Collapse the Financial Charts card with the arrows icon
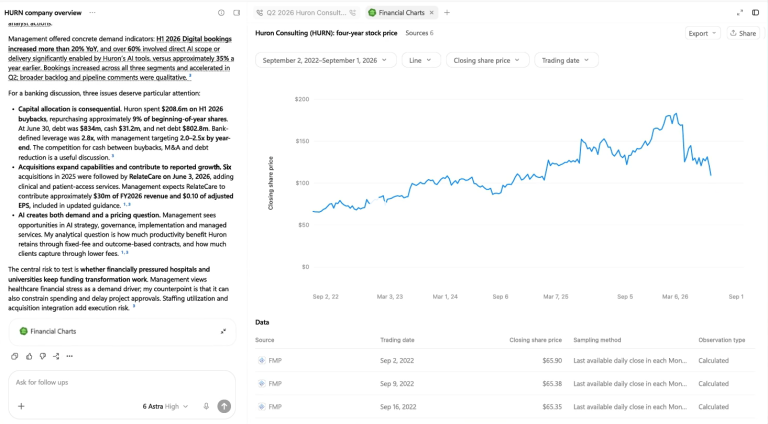 click(x=223, y=331)
